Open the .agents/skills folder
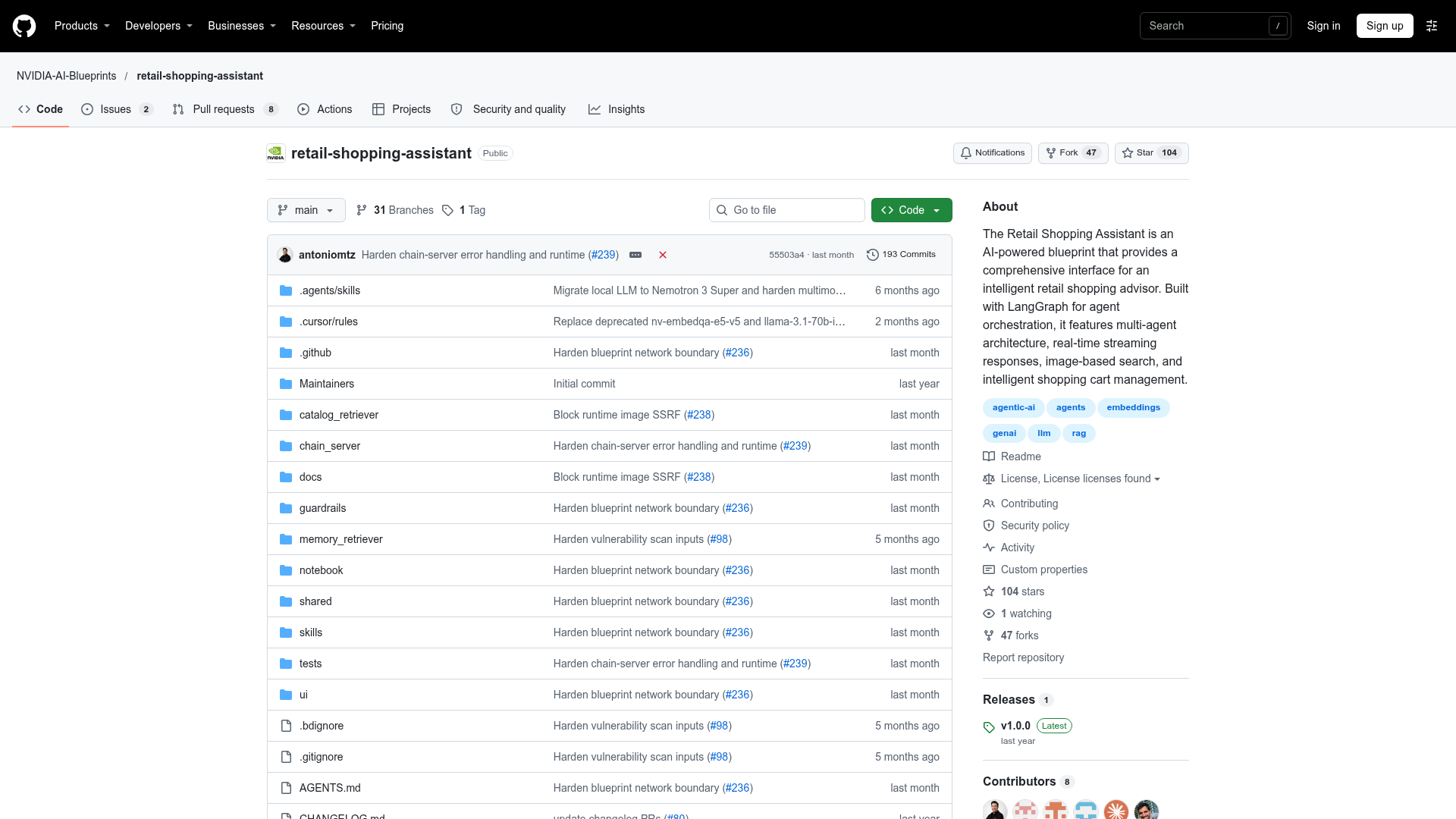 [x=330, y=290]
